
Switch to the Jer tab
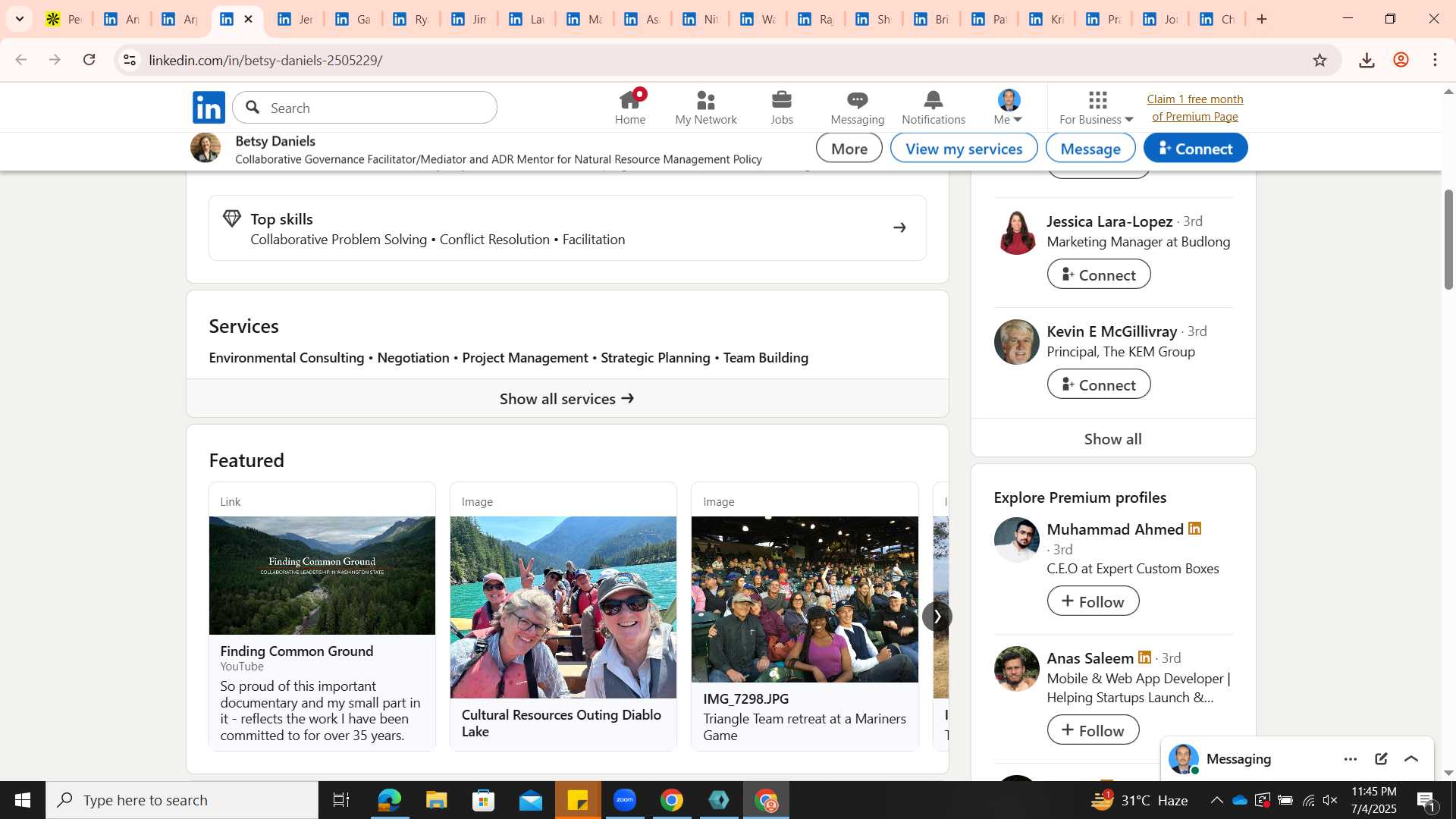(294, 19)
